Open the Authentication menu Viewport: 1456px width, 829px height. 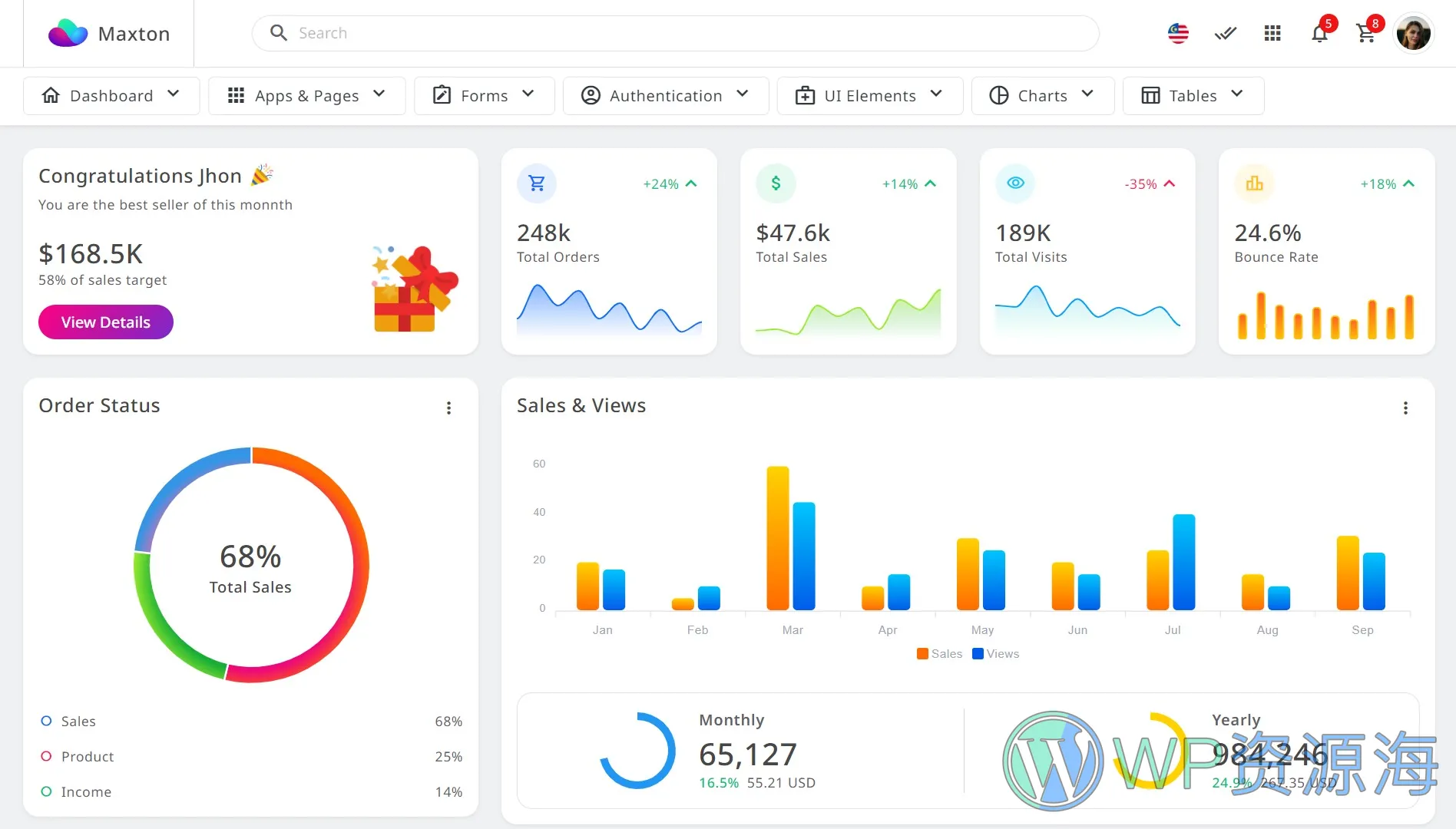[x=665, y=96]
